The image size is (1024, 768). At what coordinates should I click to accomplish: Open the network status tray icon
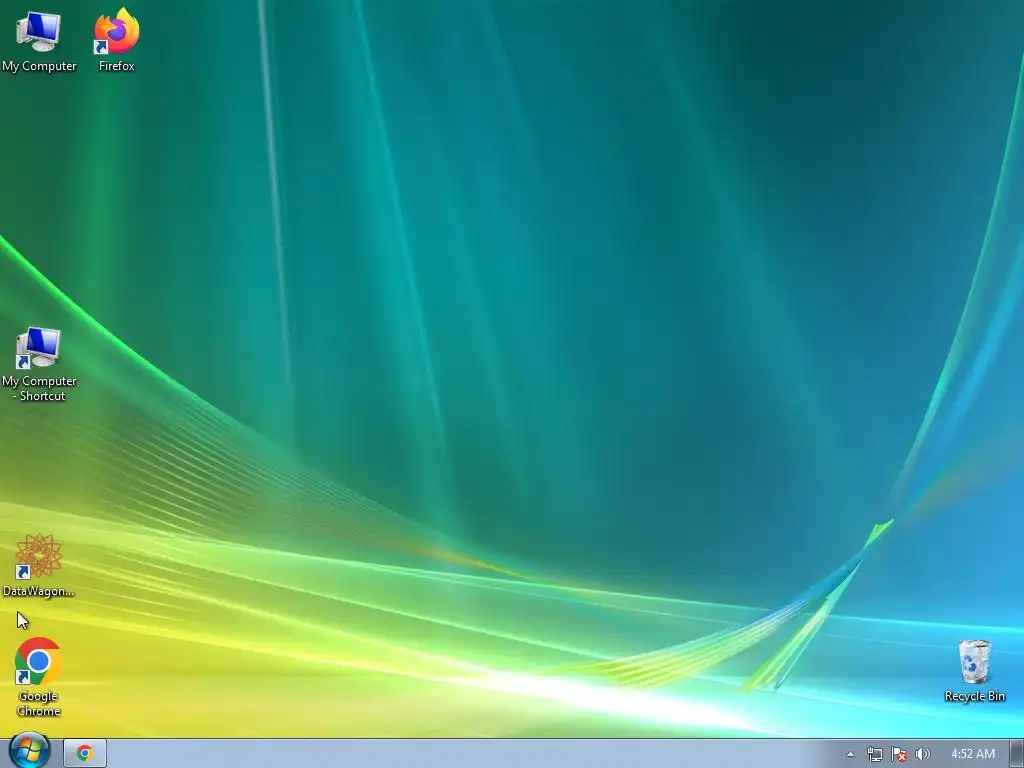coord(874,754)
